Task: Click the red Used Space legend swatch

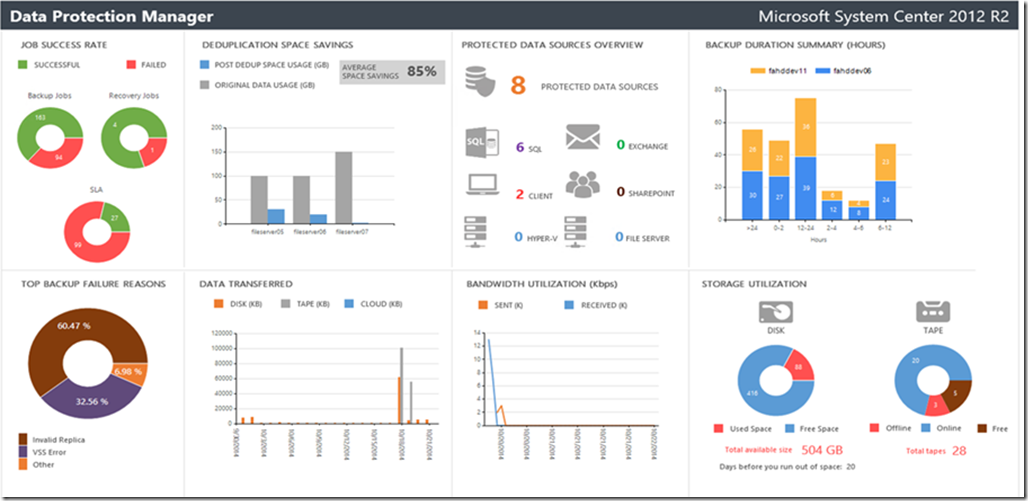Action: pyautogui.click(x=719, y=428)
